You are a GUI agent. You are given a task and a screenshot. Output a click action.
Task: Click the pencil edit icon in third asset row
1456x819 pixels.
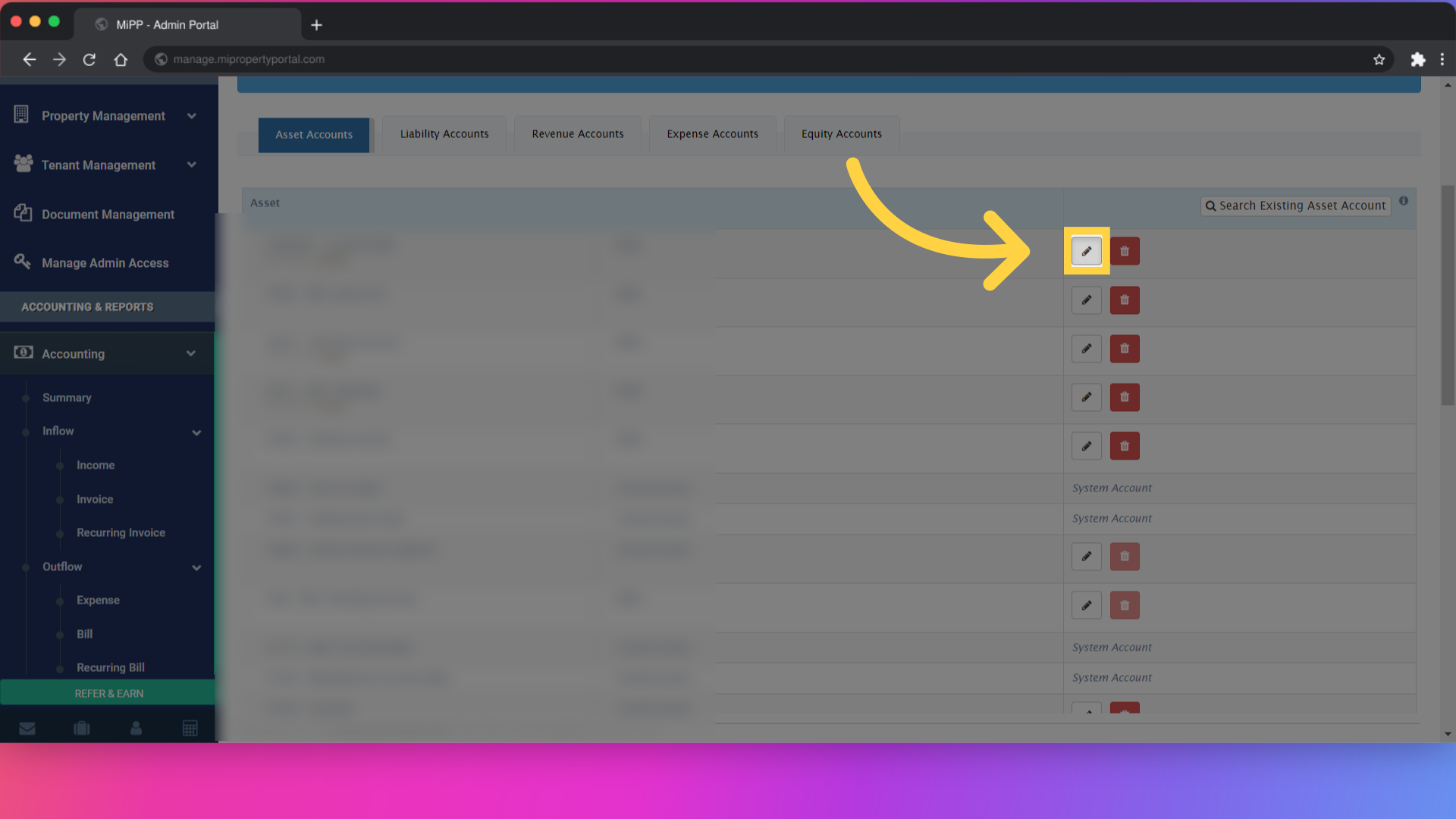pos(1086,349)
